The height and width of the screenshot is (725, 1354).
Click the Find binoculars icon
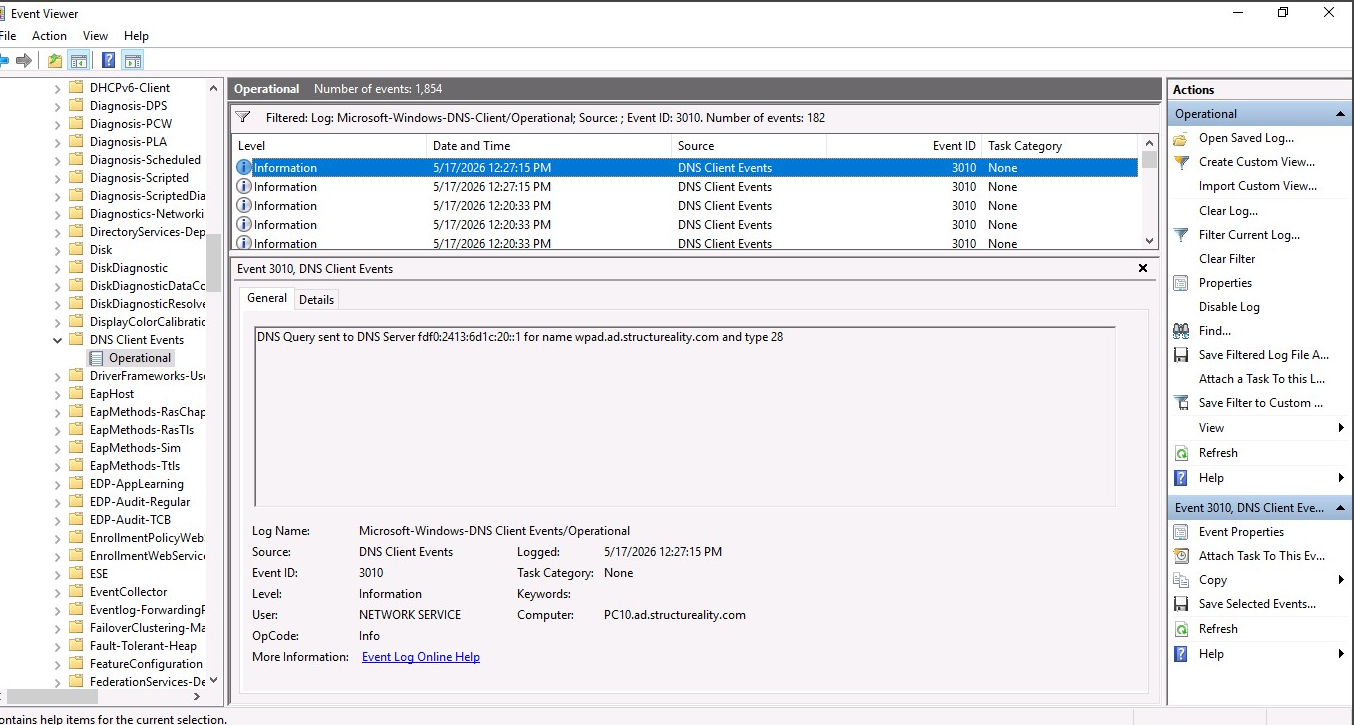click(x=1181, y=331)
